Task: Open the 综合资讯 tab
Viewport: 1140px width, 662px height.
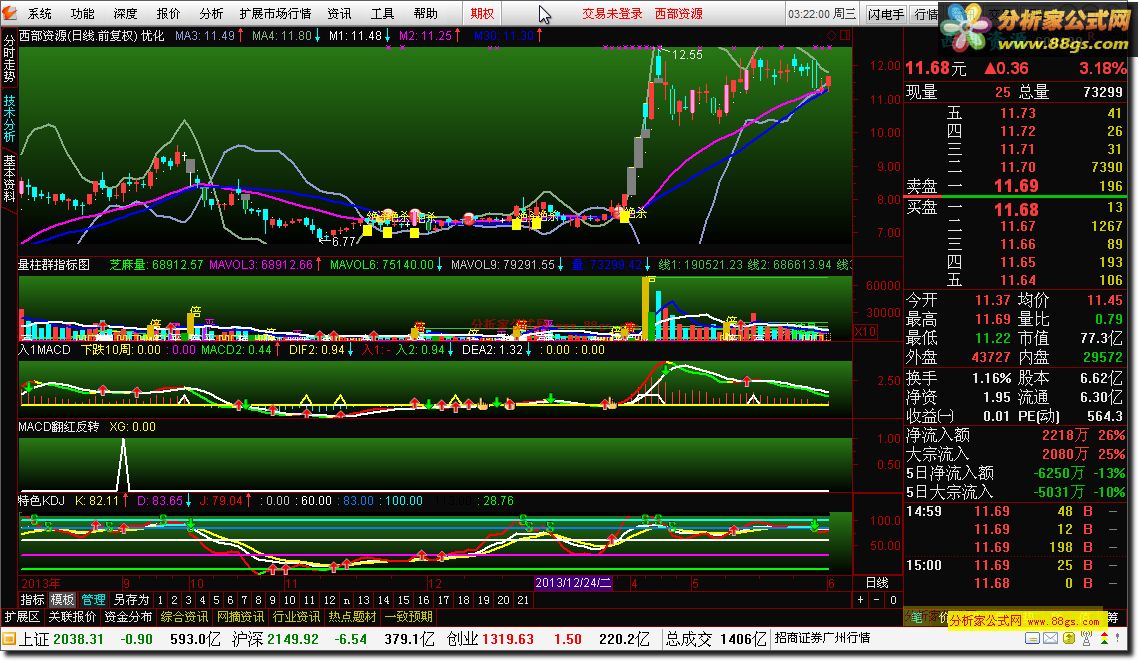Action: (x=184, y=617)
